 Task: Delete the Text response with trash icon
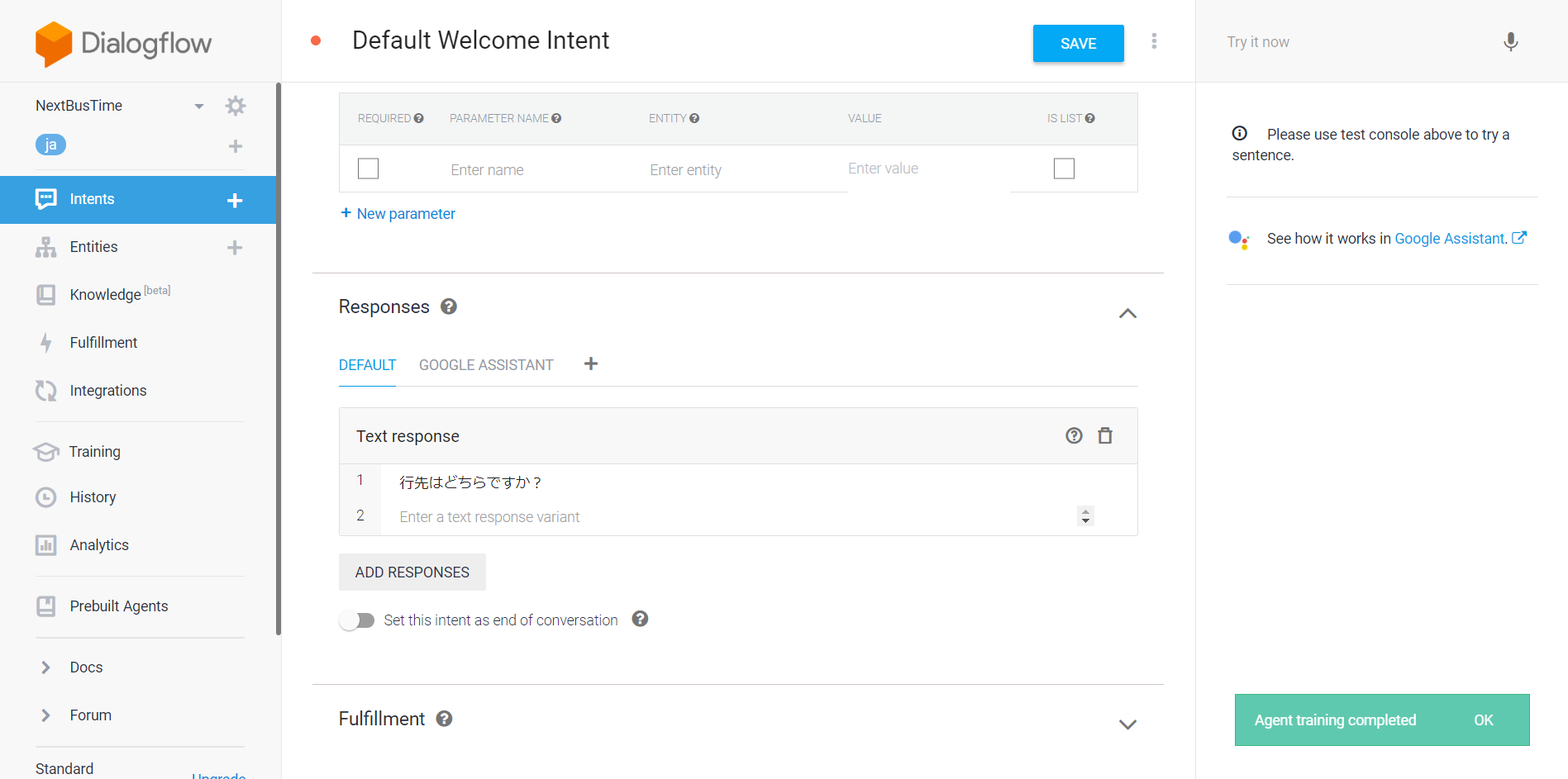coord(1105,435)
